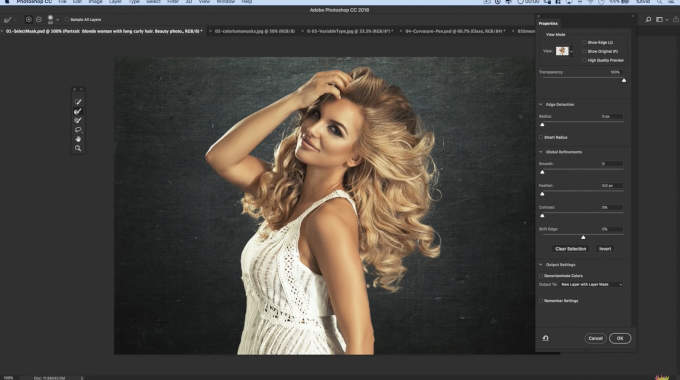Screen dimensions: 680x380
Task: Open the View mode thumbnail dropdown
Action: point(564,51)
